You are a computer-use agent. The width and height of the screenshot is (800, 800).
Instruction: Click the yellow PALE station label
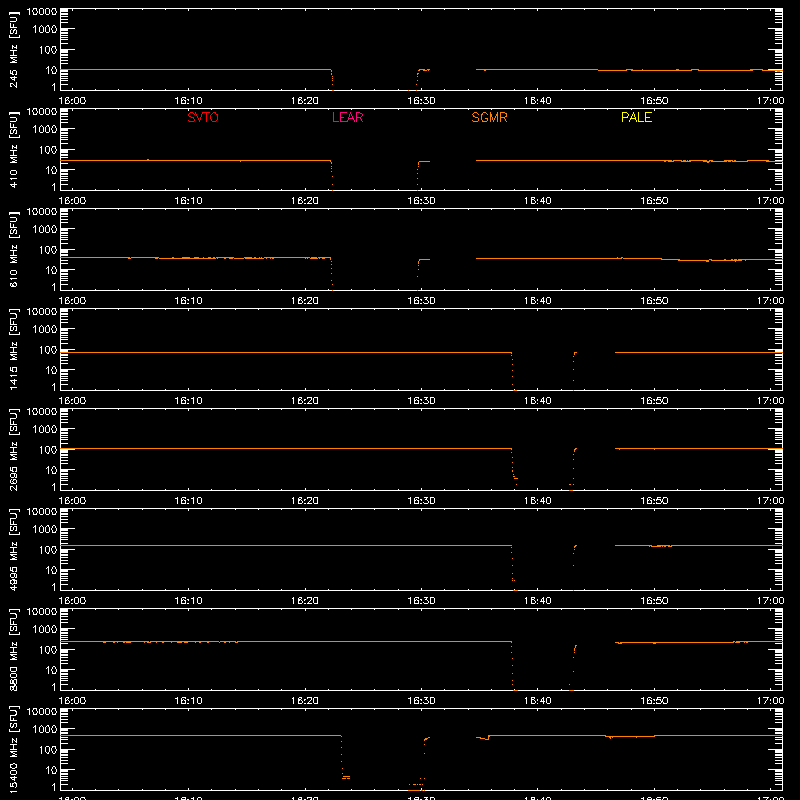636,117
